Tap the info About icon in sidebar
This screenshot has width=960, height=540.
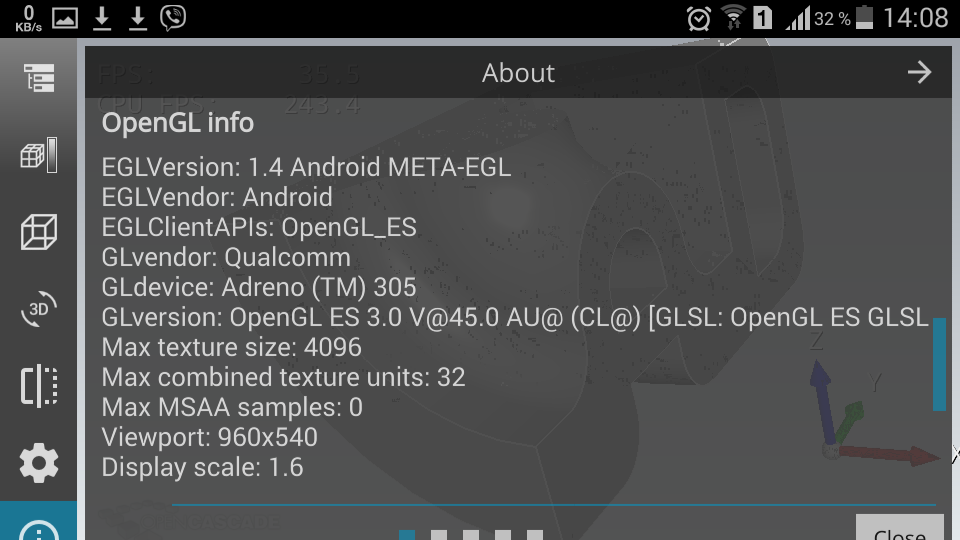click(x=38, y=528)
